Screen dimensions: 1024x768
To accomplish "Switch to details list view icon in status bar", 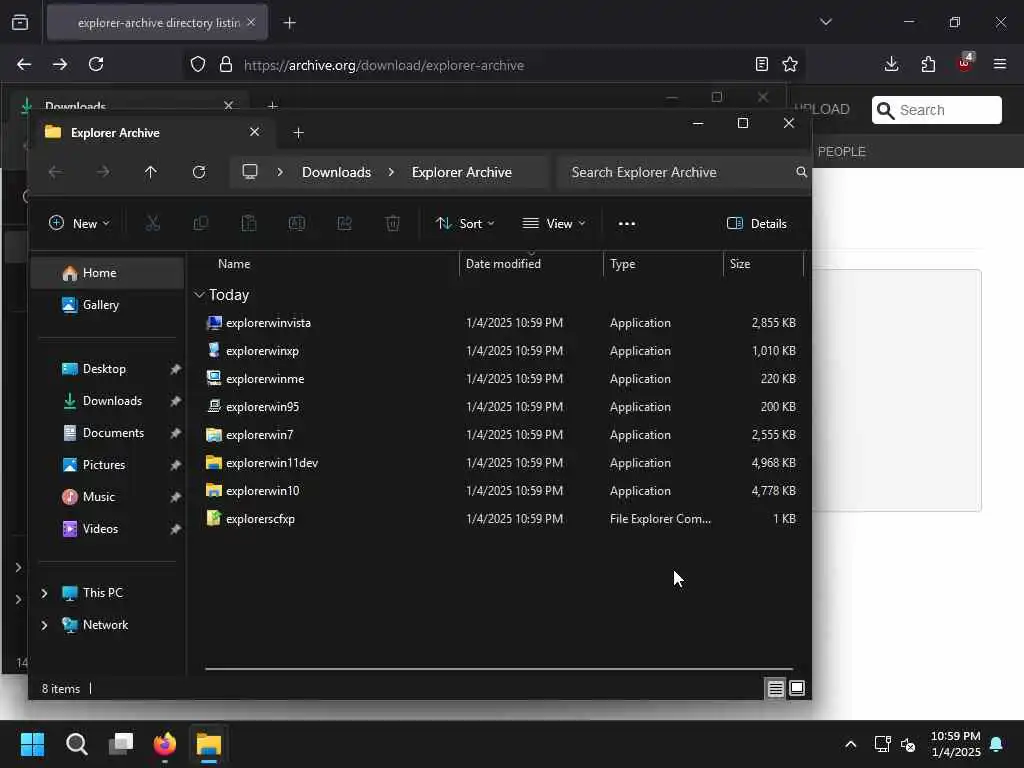I will tap(775, 688).
